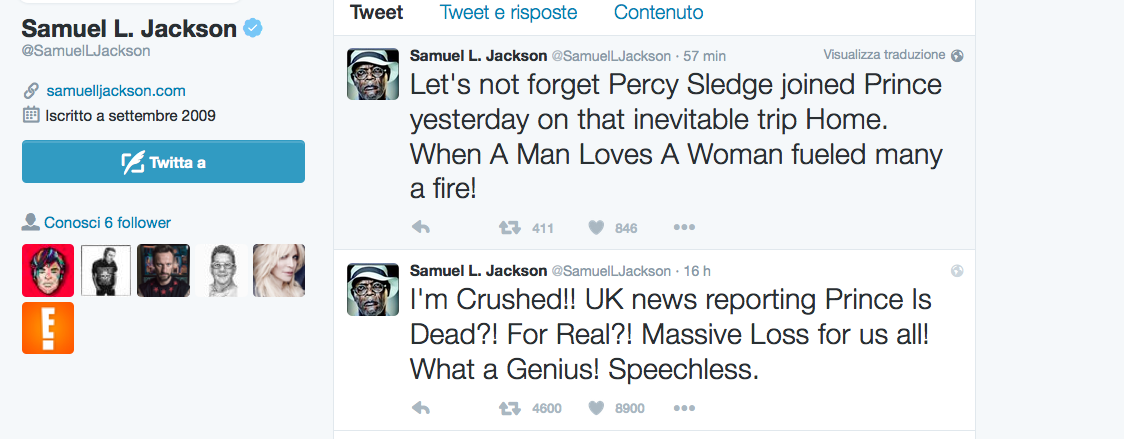The width and height of the screenshot is (1124, 439).
Task: Open the blonde woman follower avatar
Action: (x=279, y=270)
